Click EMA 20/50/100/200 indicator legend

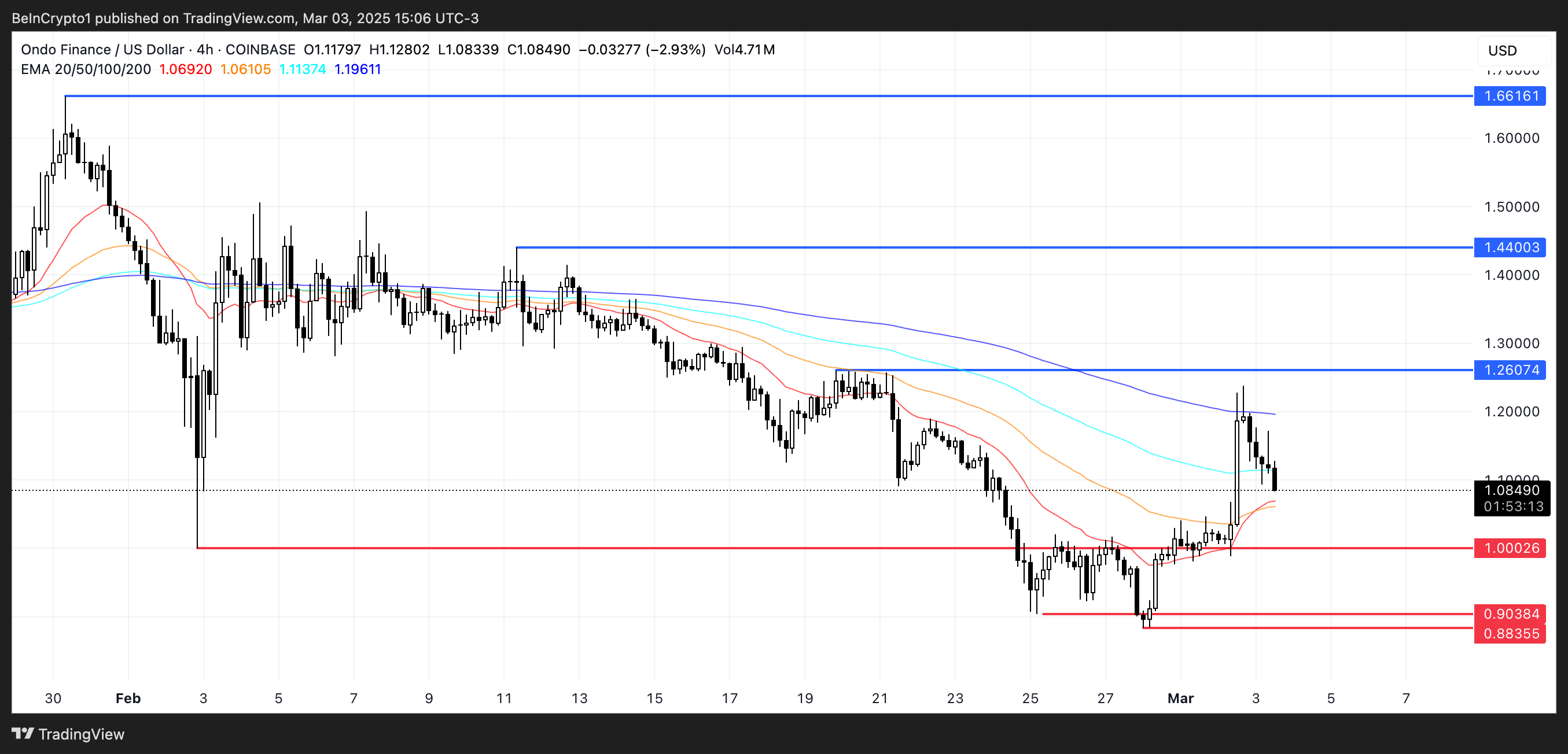pyautogui.click(x=85, y=69)
